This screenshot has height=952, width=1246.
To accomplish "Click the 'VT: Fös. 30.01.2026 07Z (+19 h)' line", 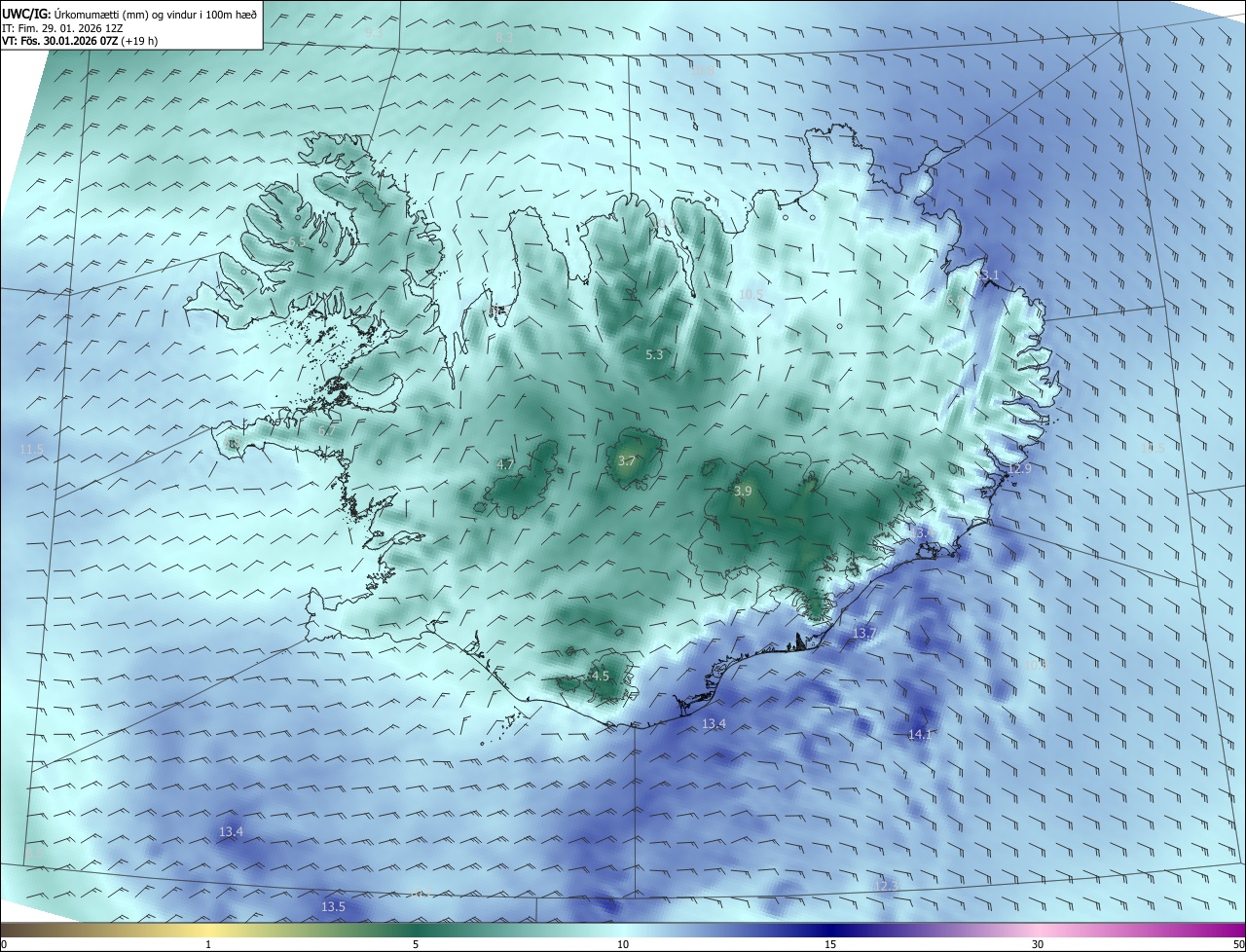I will tap(80, 41).
